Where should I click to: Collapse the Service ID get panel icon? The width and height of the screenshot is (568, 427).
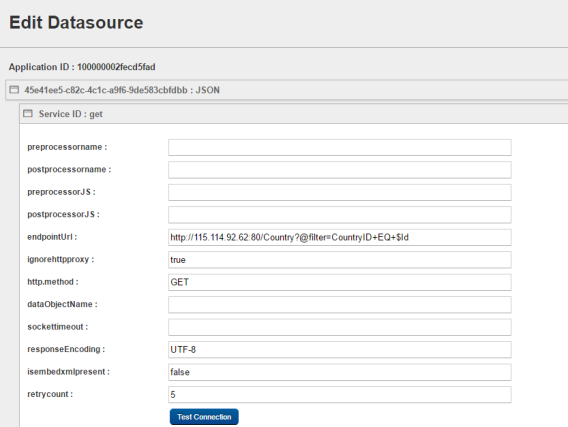click(x=28, y=113)
